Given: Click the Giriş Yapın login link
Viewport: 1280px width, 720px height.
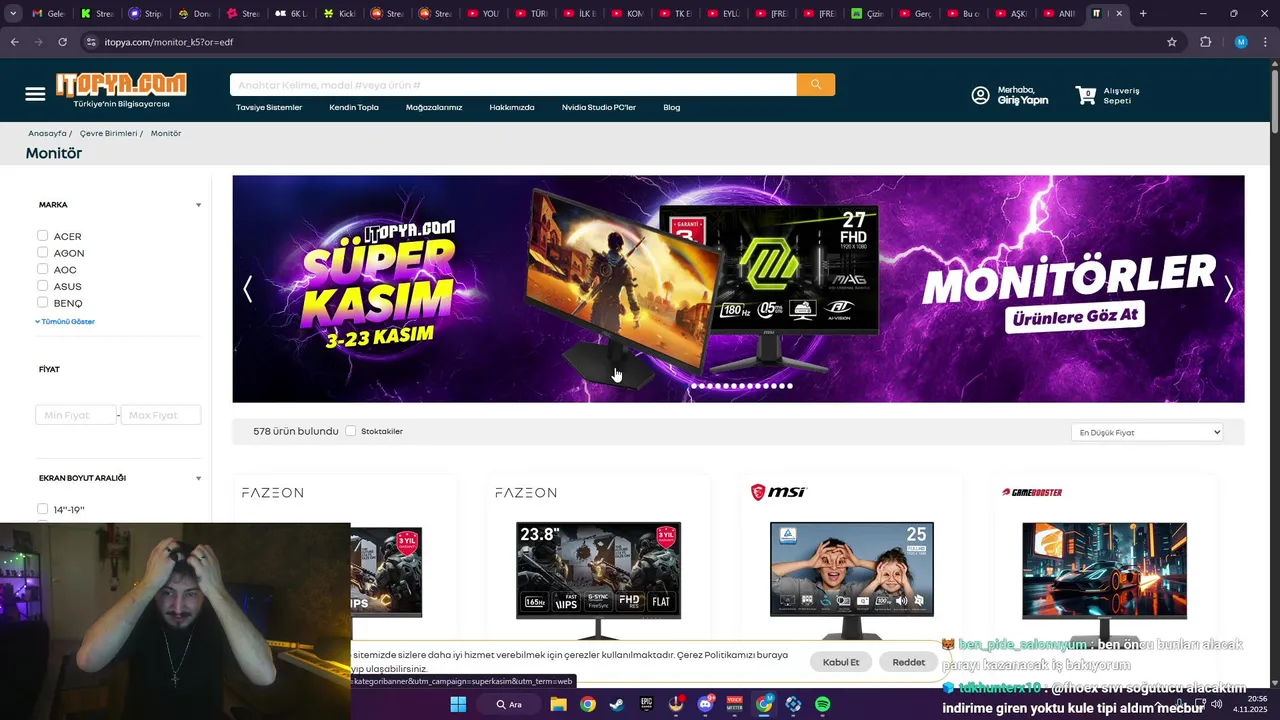Looking at the screenshot, I should point(1023,101).
